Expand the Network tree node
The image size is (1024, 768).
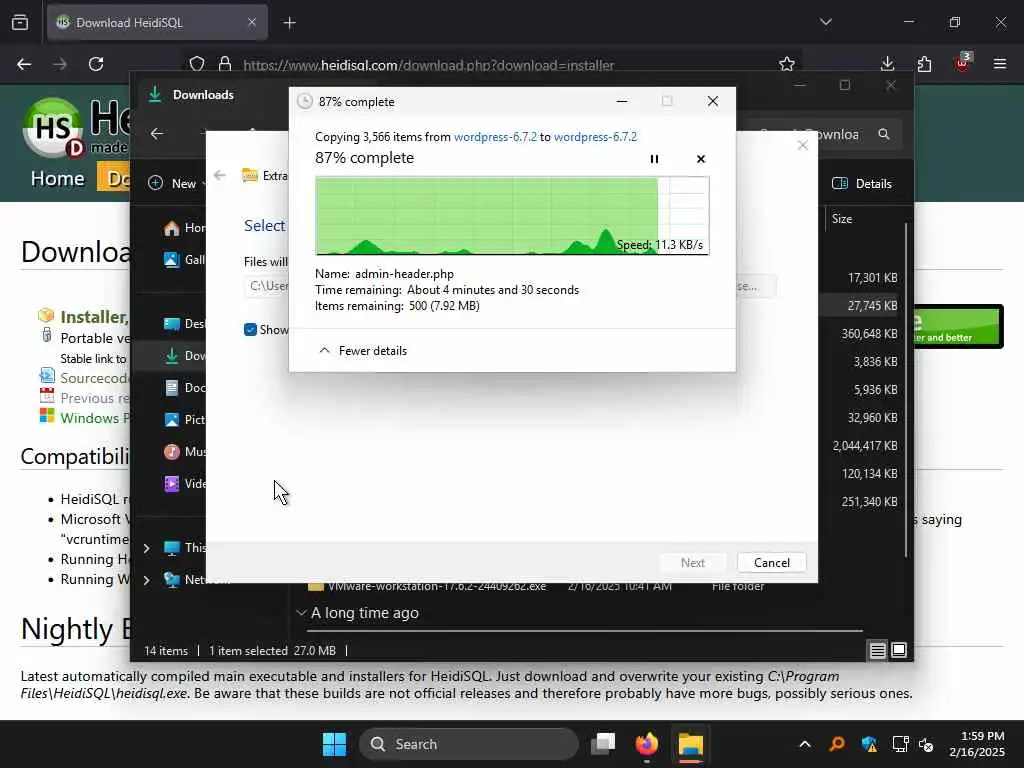(147, 579)
